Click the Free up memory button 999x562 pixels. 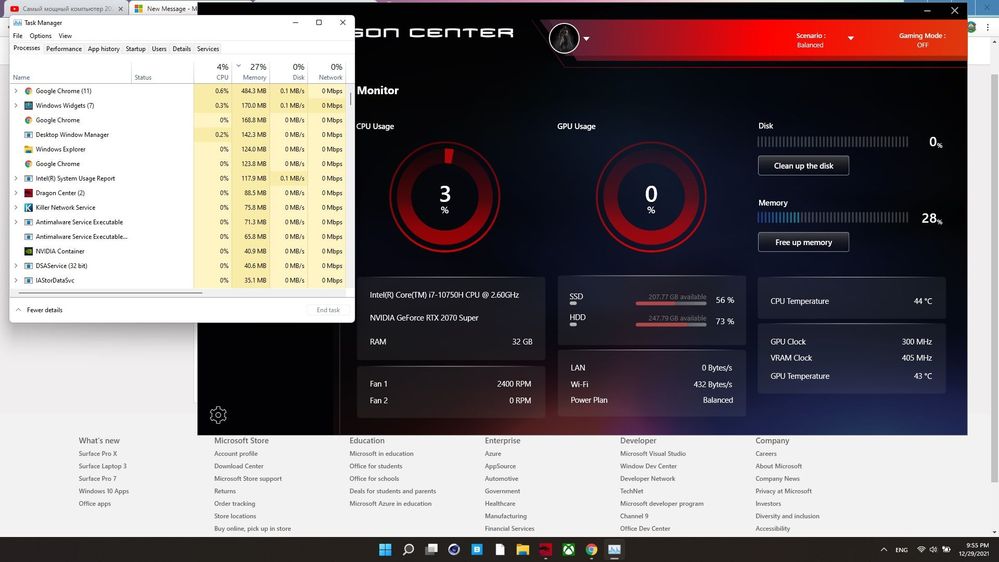pyautogui.click(x=803, y=242)
